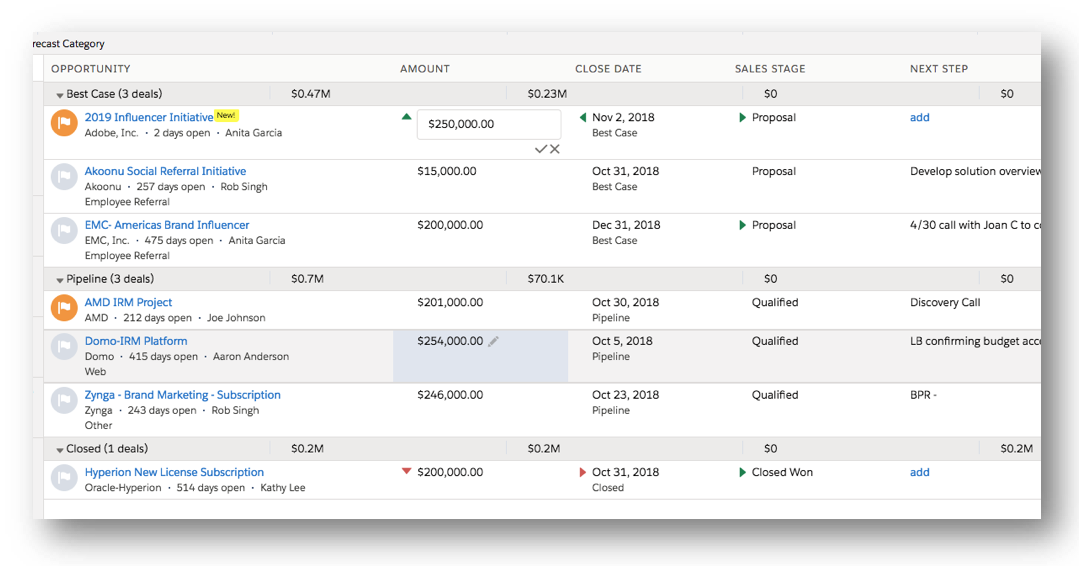Open AMD IRM Project opportunity

pos(128,302)
